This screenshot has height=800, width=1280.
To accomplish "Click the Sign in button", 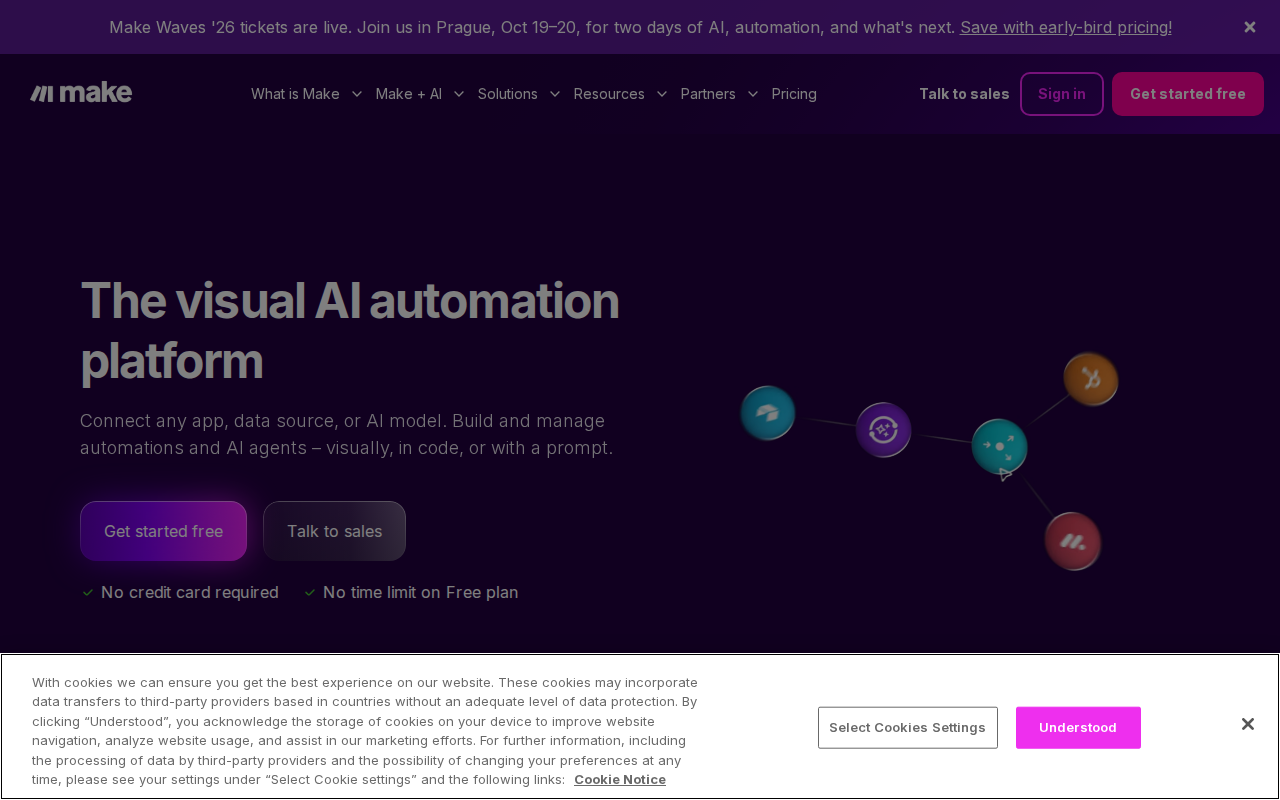I will (1062, 94).
